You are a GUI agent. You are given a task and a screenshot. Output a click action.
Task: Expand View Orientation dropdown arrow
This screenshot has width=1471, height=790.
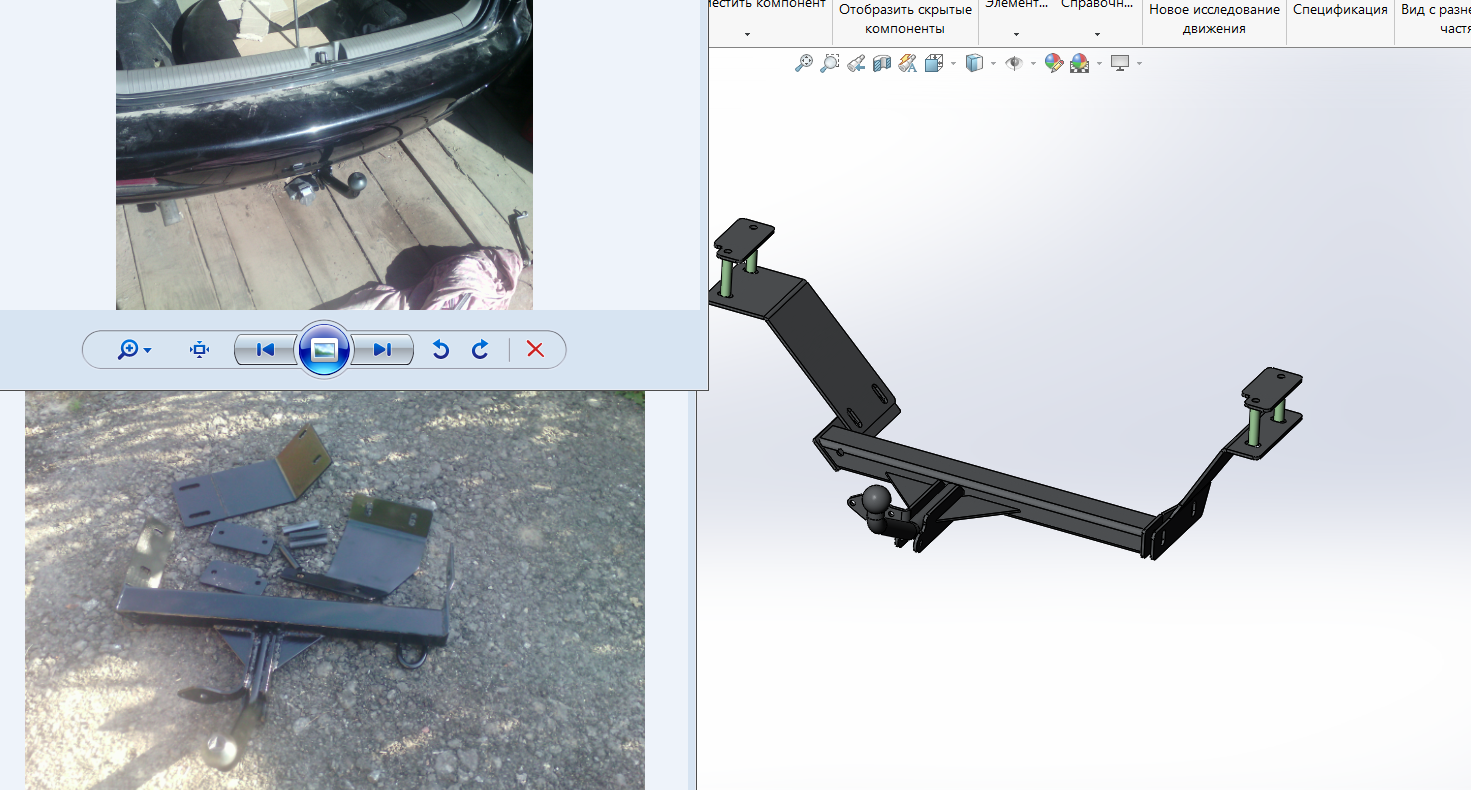point(953,64)
